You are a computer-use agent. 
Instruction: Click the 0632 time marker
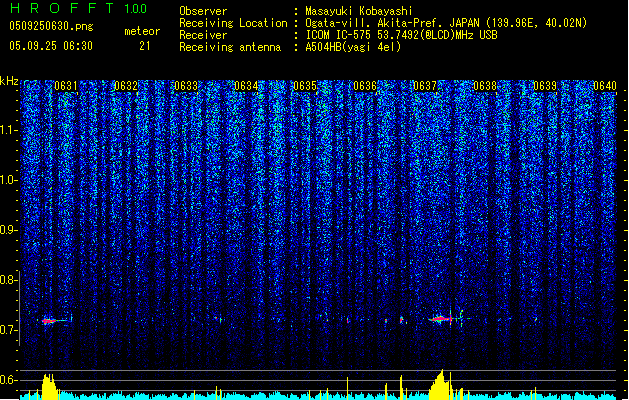[126, 86]
